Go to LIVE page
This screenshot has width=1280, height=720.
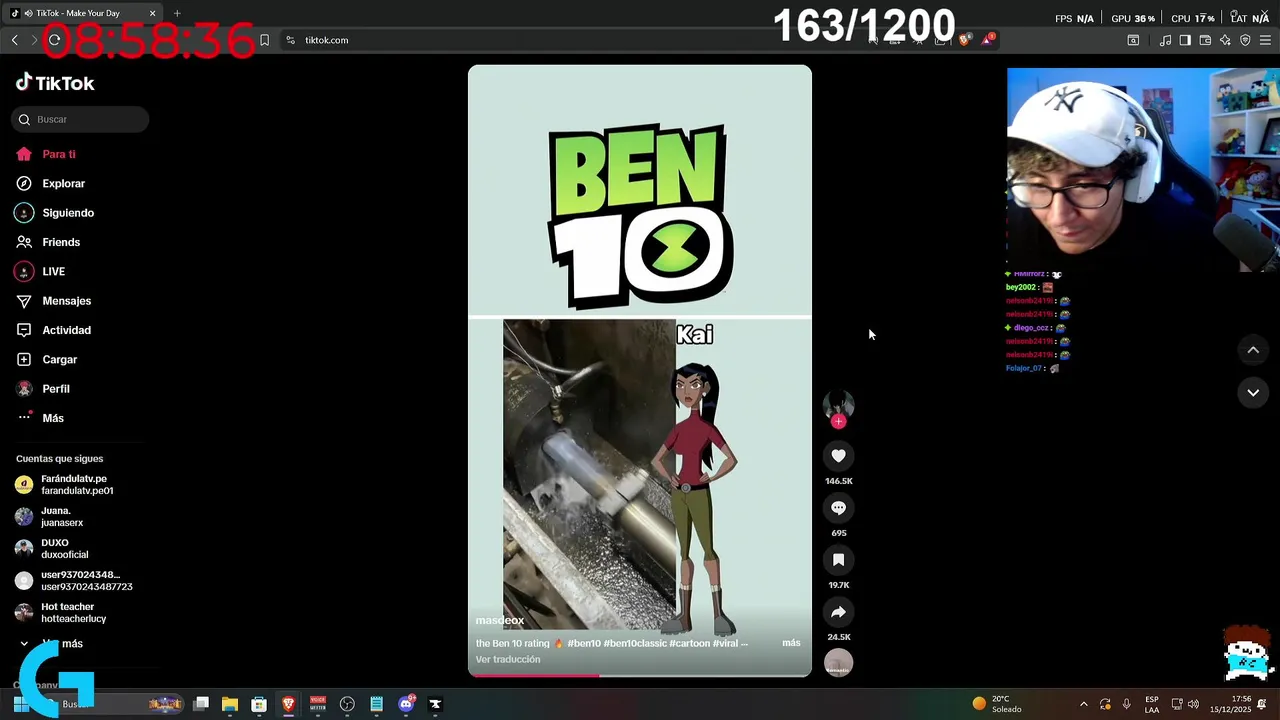coord(40,271)
